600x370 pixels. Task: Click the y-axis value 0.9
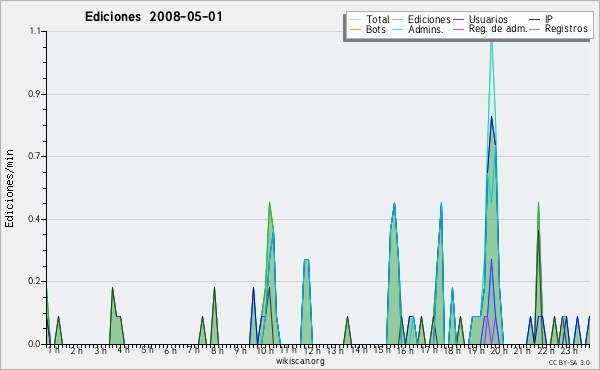(35, 94)
